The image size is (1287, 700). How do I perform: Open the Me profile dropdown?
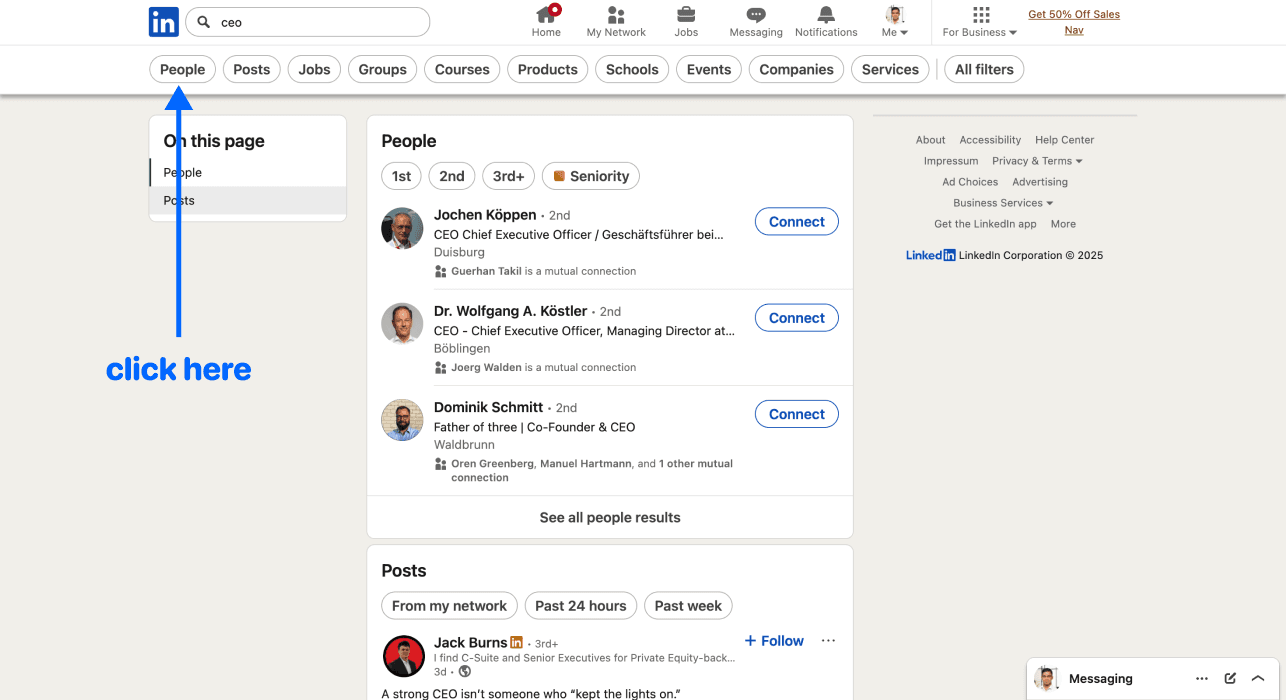click(893, 22)
